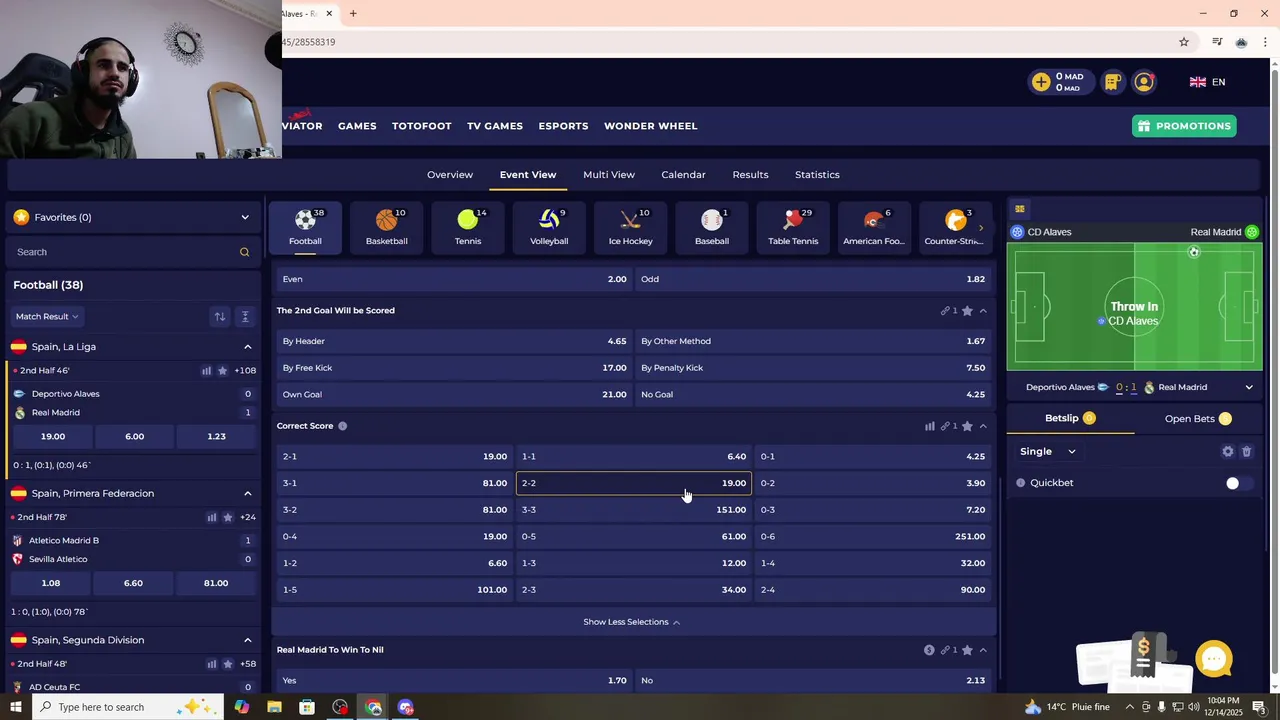Open the bet history receipt icon
Image resolution: width=1280 pixels, height=720 pixels.
pos(1112,82)
